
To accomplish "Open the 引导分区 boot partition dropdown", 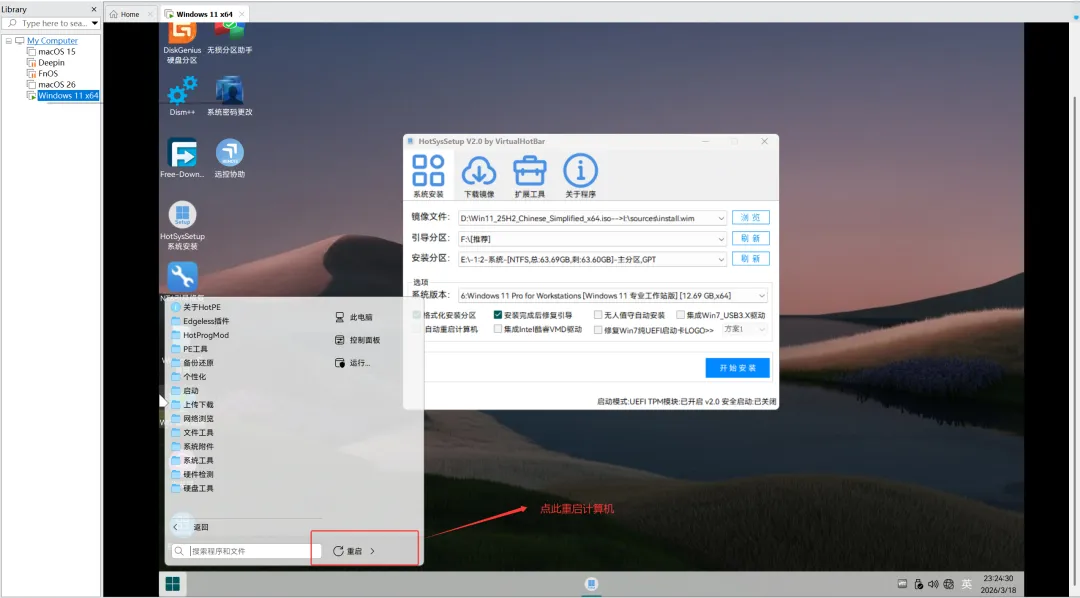I will 721,239.
